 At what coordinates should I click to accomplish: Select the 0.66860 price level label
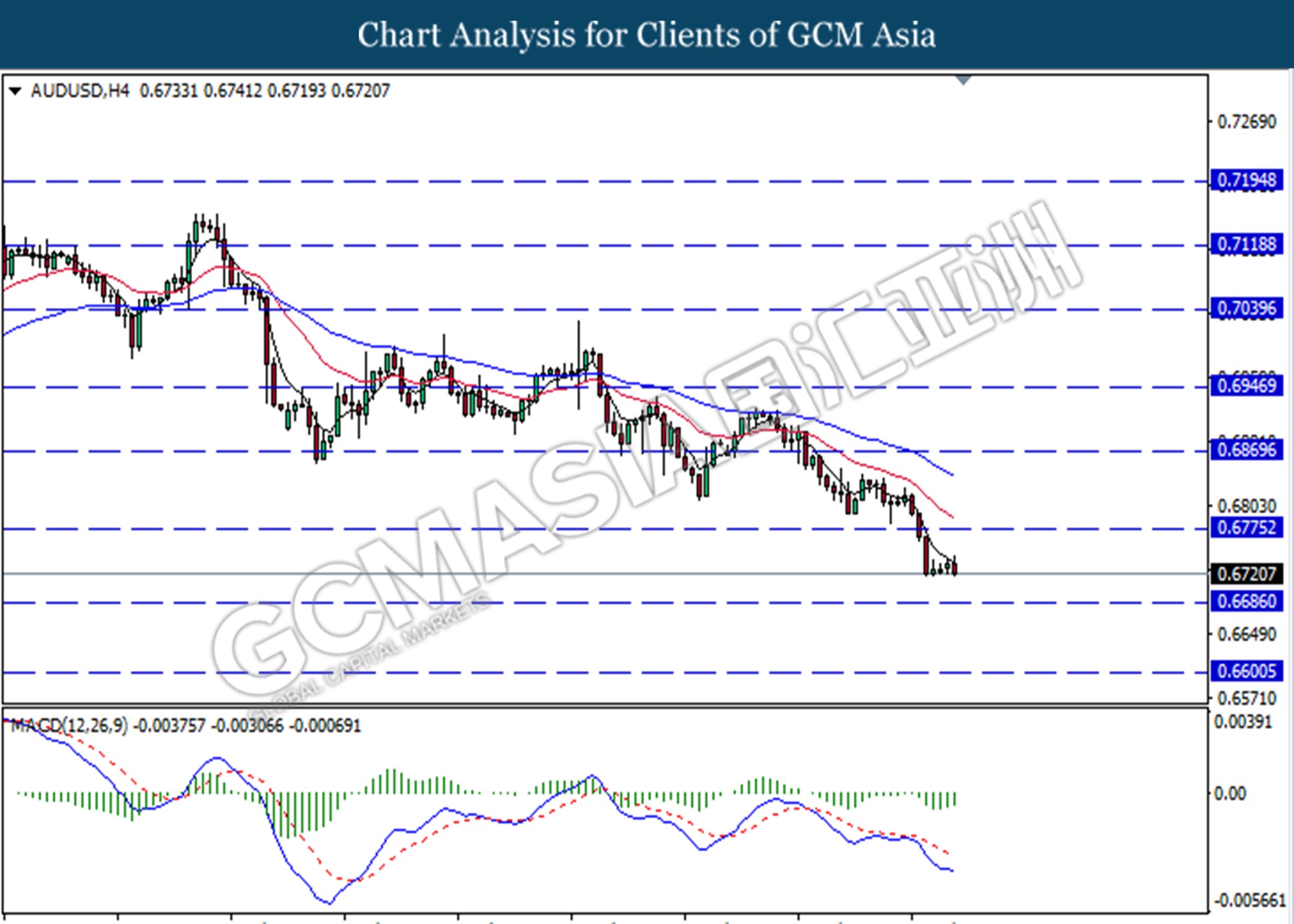coord(1246,601)
